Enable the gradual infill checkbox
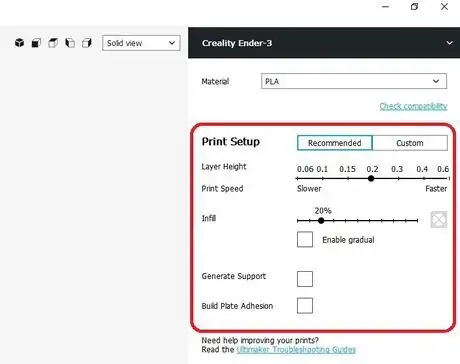The image size is (460, 364). click(x=305, y=239)
